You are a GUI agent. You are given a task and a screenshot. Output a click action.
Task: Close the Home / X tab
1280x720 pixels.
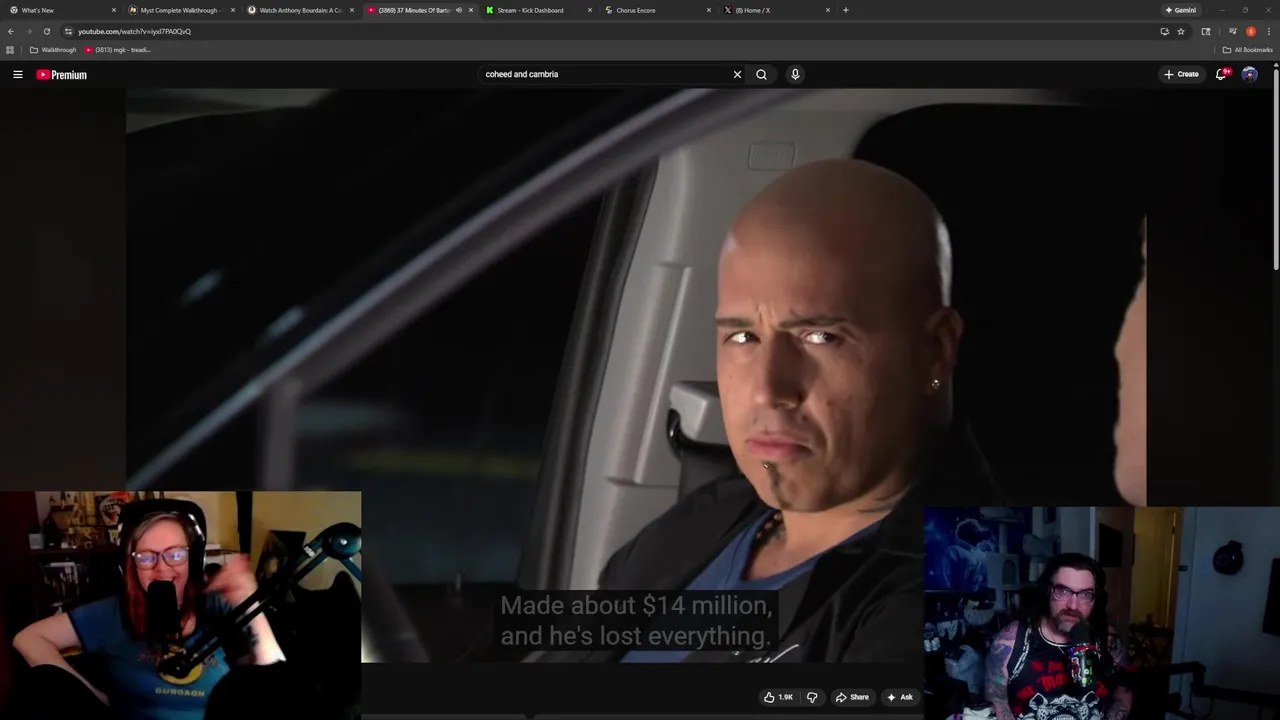[828, 10]
